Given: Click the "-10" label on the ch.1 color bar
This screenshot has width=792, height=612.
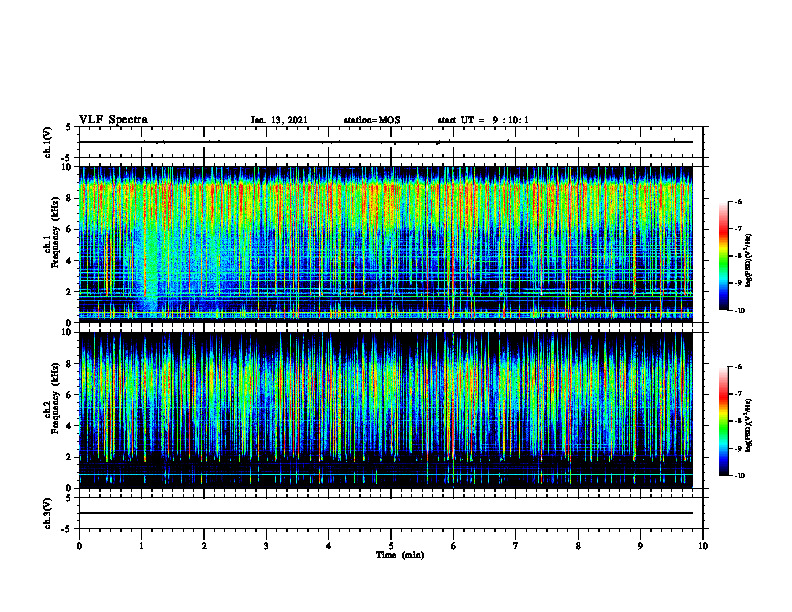Looking at the screenshot, I should [x=739, y=311].
